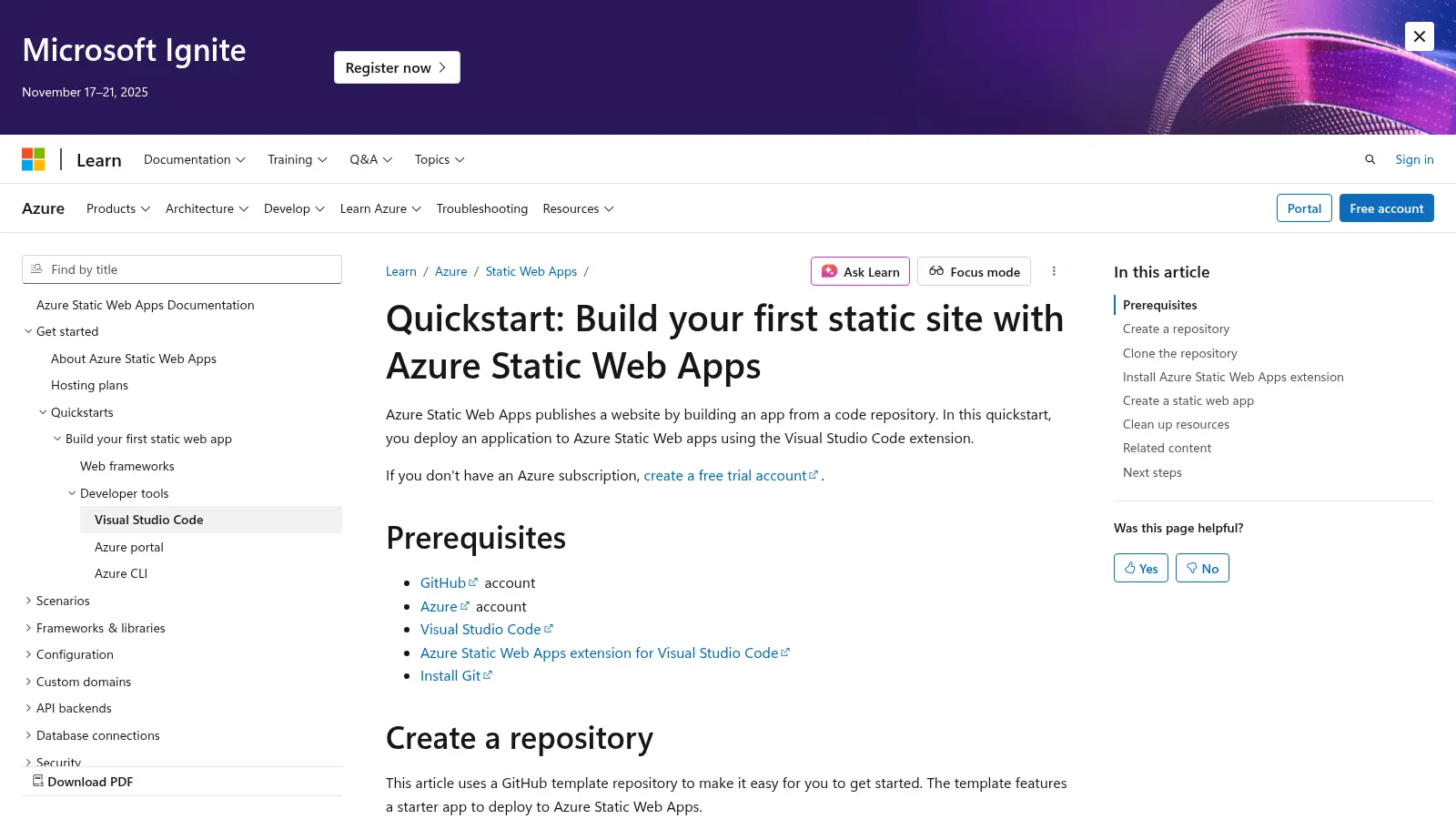The height and width of the screenshot is (819, 1456).
Task: Open the Topics dropdown menu
Action: point(440,159)
